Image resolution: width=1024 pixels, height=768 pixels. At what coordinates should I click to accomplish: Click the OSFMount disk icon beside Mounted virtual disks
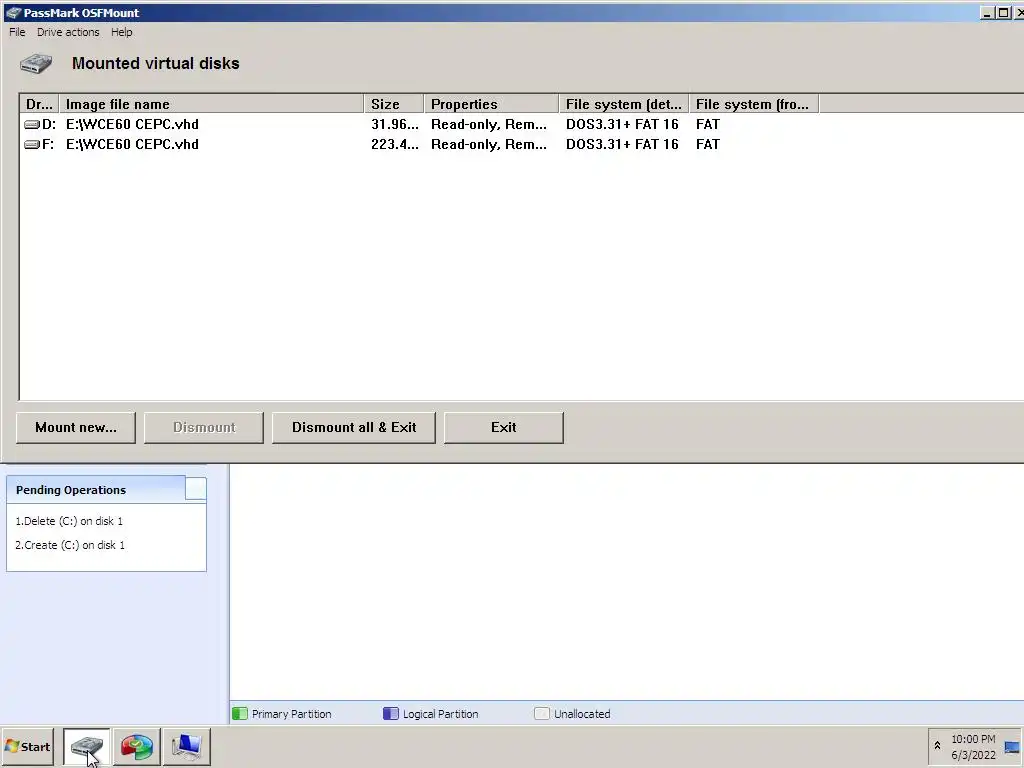pos(36,63)
